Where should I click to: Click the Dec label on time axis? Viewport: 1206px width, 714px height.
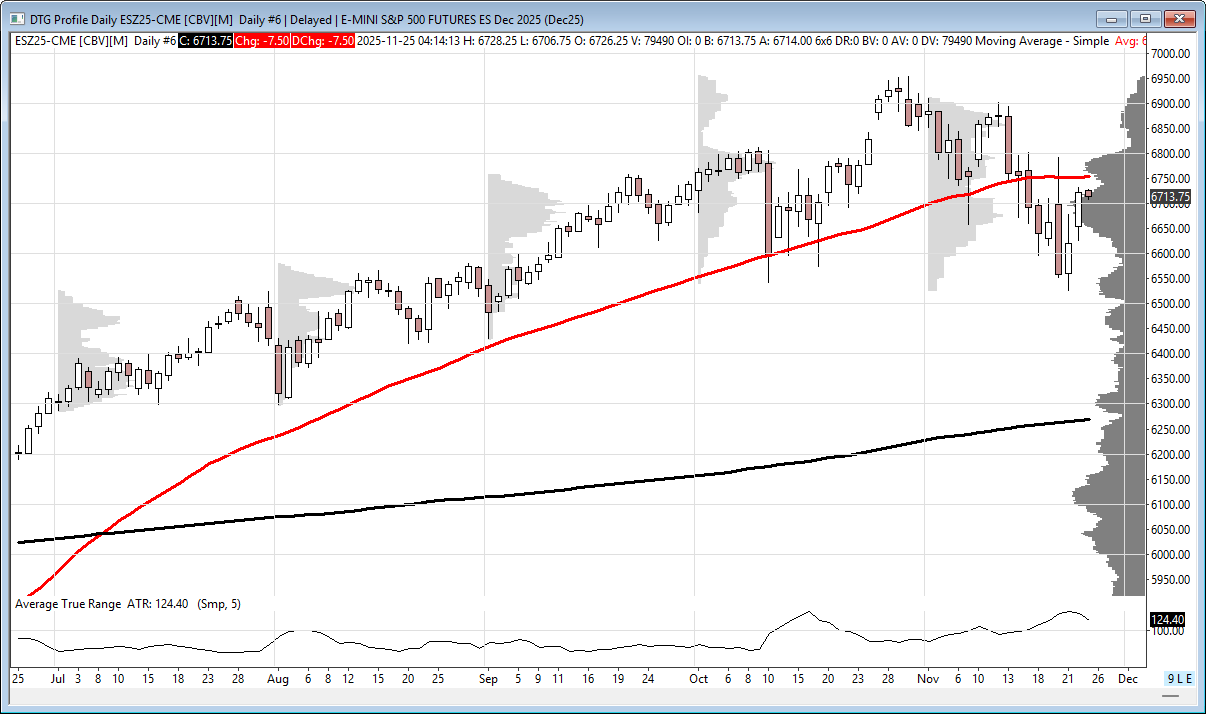pos(1128,678)
